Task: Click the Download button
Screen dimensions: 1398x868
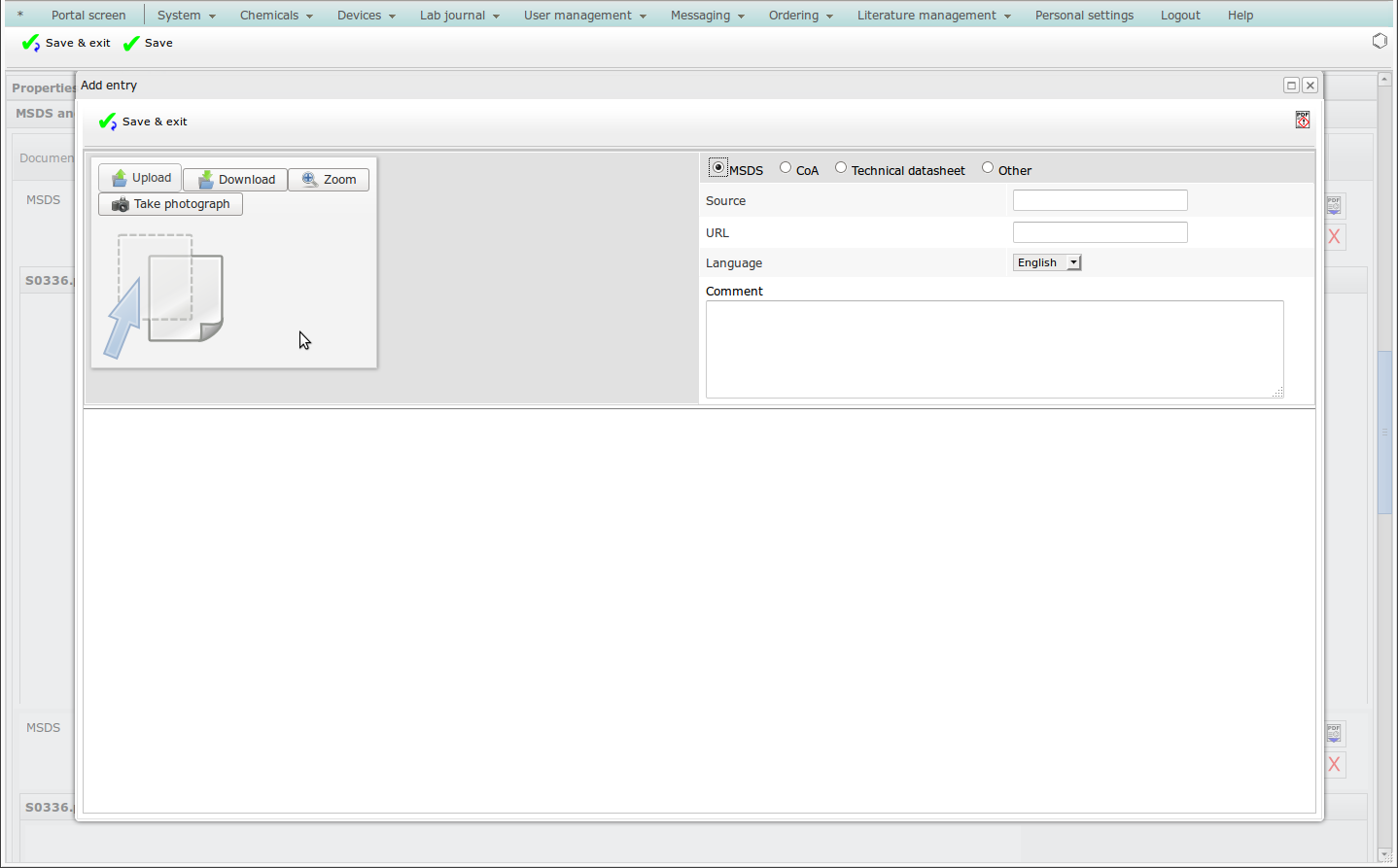Action: click(235, 180)
